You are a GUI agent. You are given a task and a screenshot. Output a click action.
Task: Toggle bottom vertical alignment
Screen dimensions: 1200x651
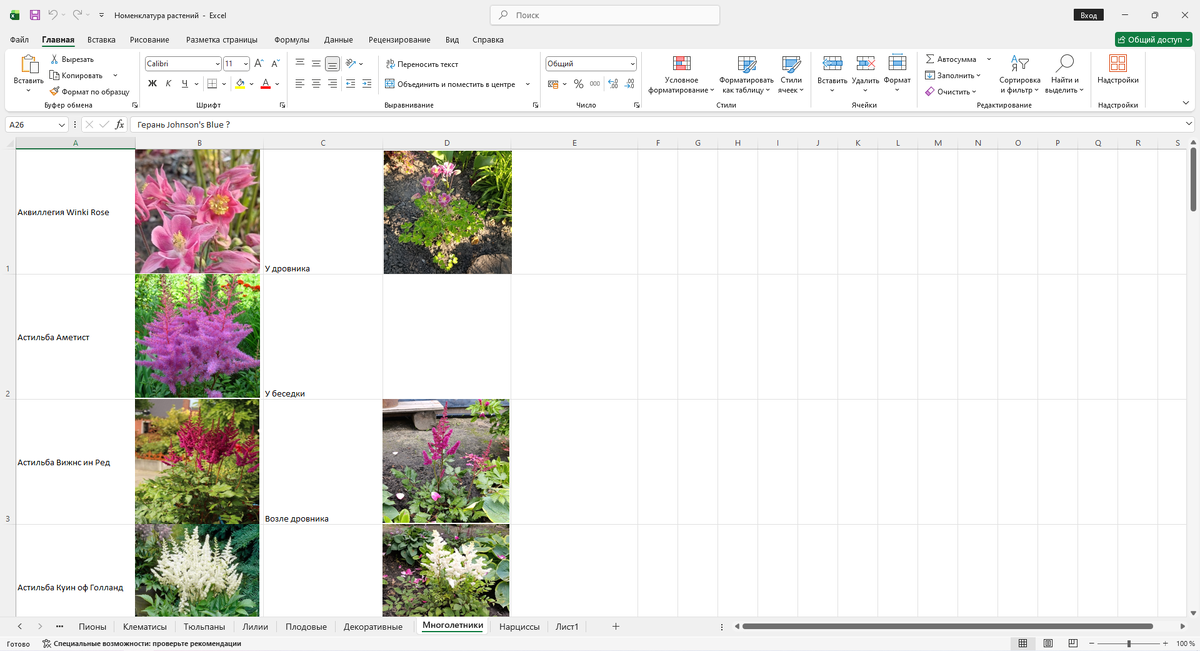click(332, 63)
